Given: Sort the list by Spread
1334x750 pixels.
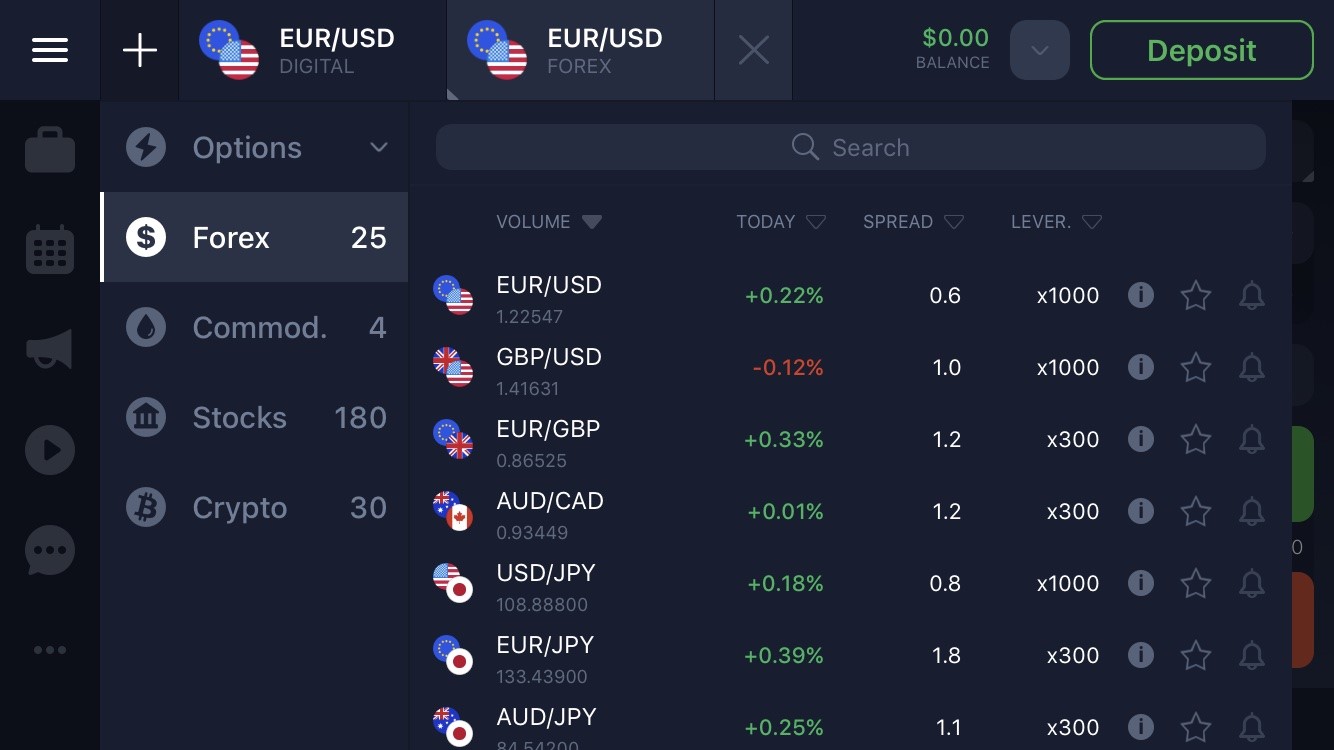Looking at the screenshot, I should (912, 222).
